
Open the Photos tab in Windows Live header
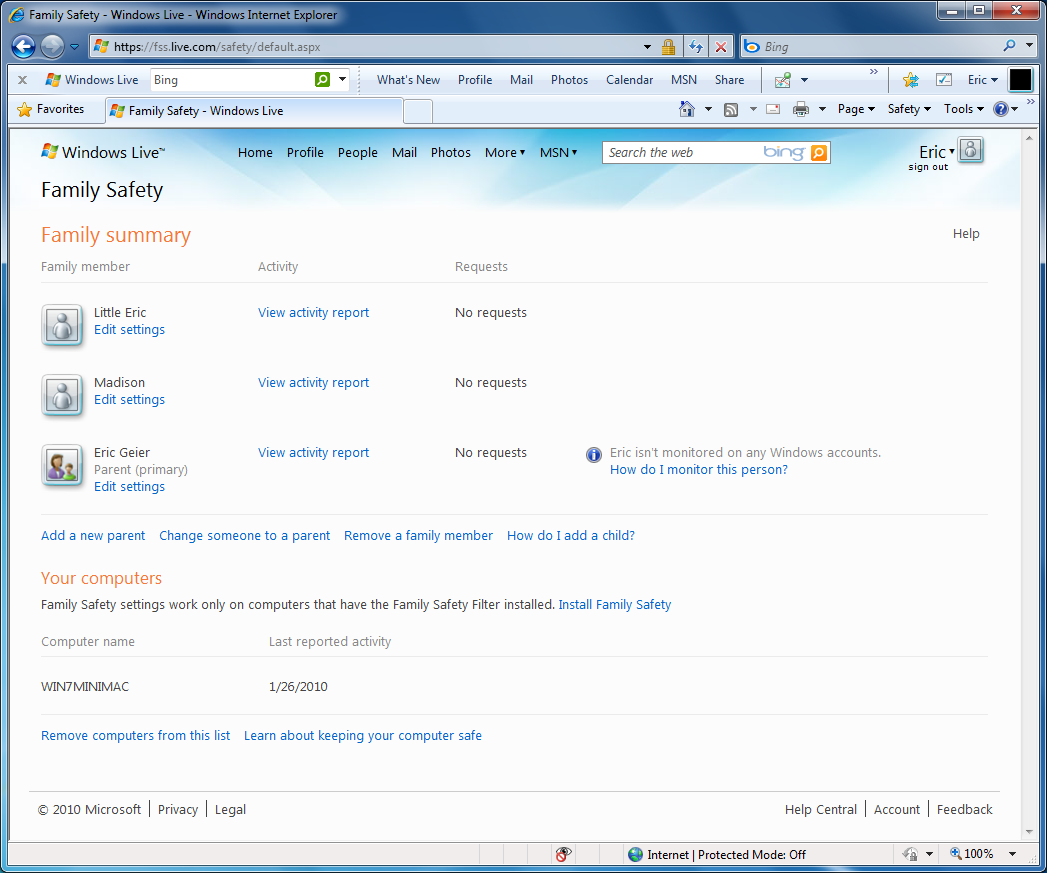451,152
